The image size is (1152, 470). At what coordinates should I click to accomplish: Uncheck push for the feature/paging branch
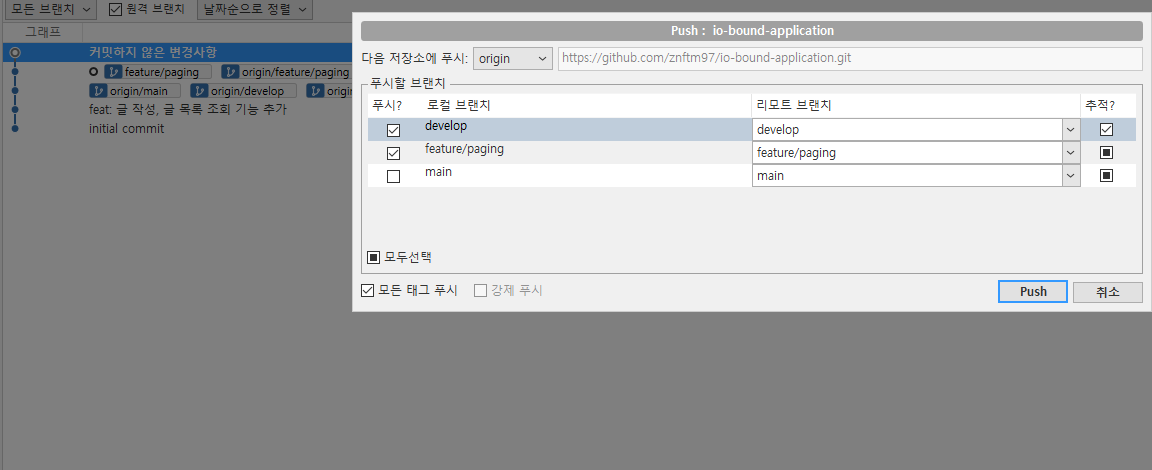[393, 153]
